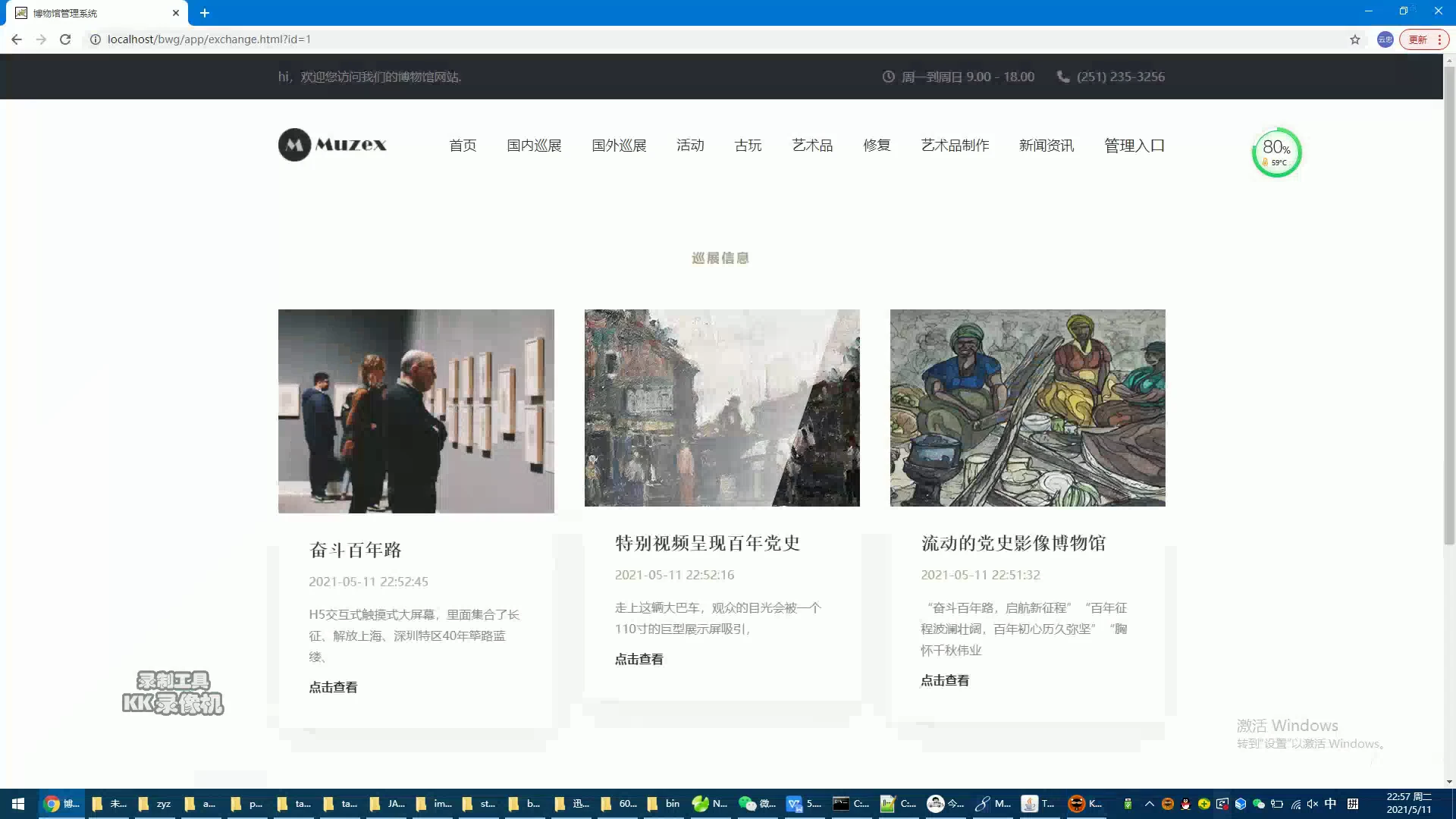The width and height of the screenshot is (1456, 819).
Task: Click the phone icon in top bar
Action: tap(1063, 77)
